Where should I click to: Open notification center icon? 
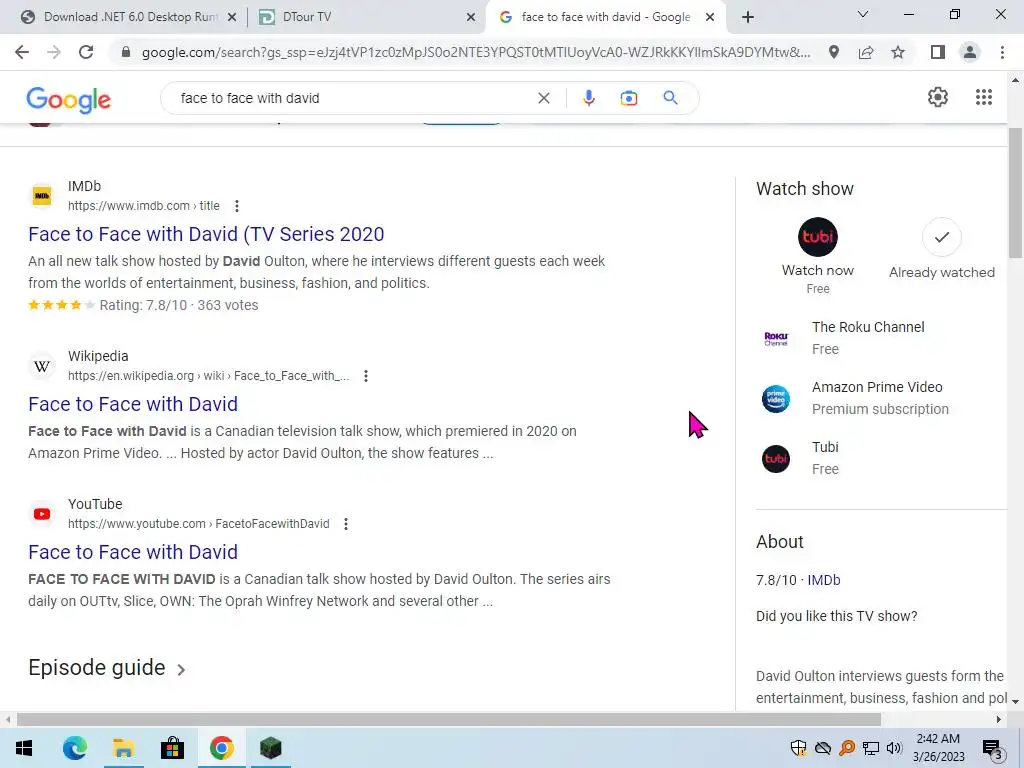pyautogui.click(x=991, y=748)
